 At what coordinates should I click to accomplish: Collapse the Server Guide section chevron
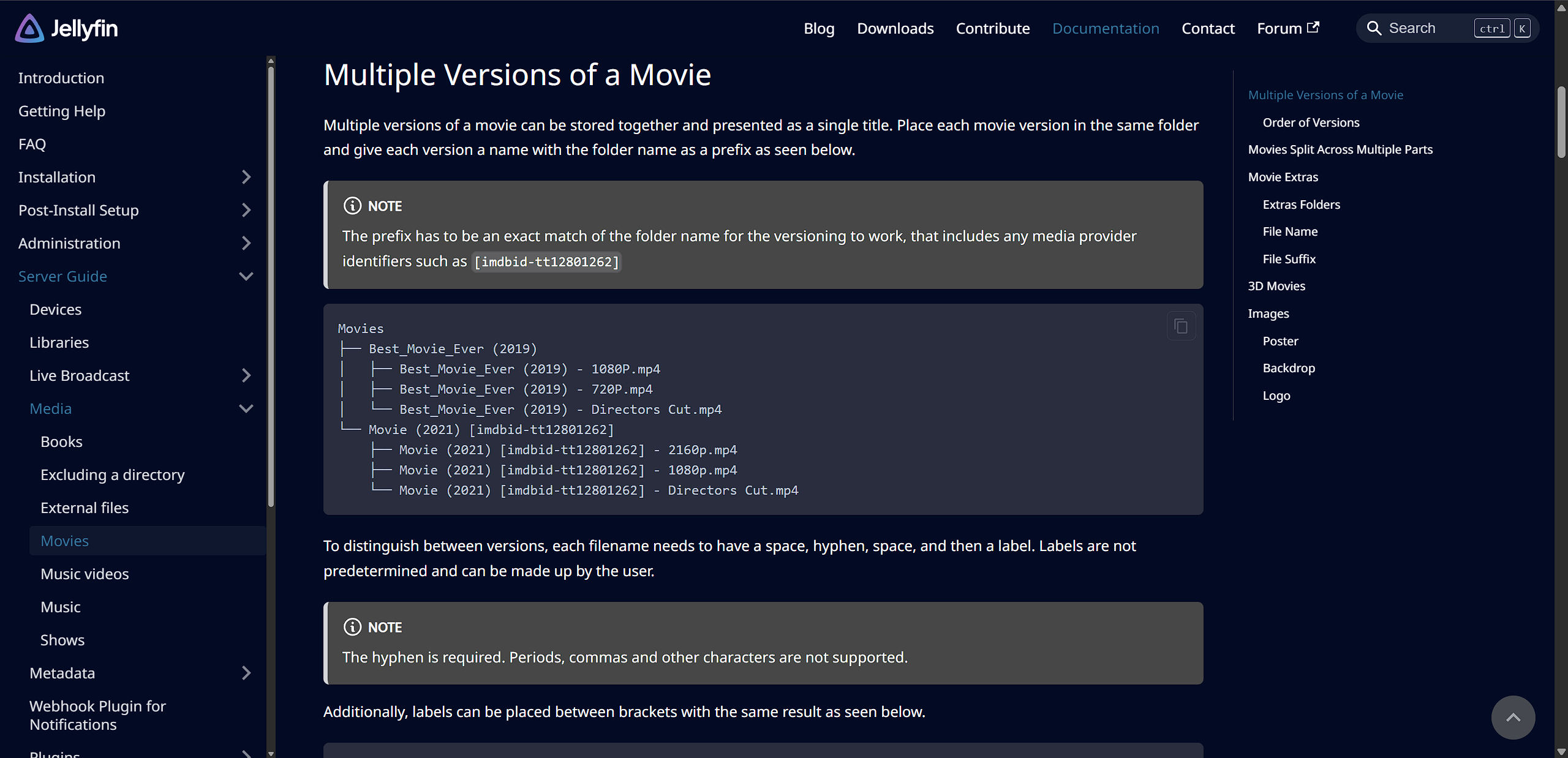(246, 276)
